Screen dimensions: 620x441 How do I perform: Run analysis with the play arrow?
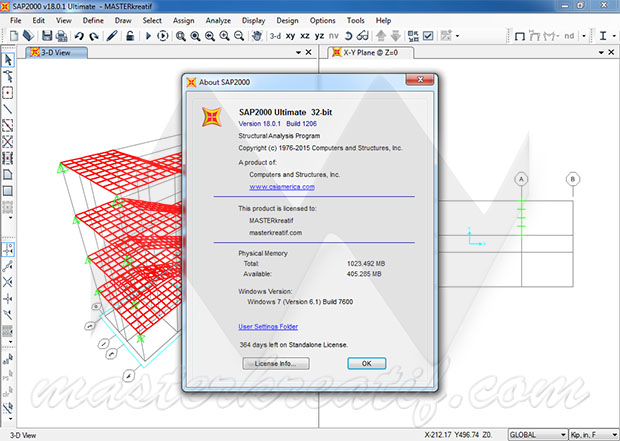[148, 36]
